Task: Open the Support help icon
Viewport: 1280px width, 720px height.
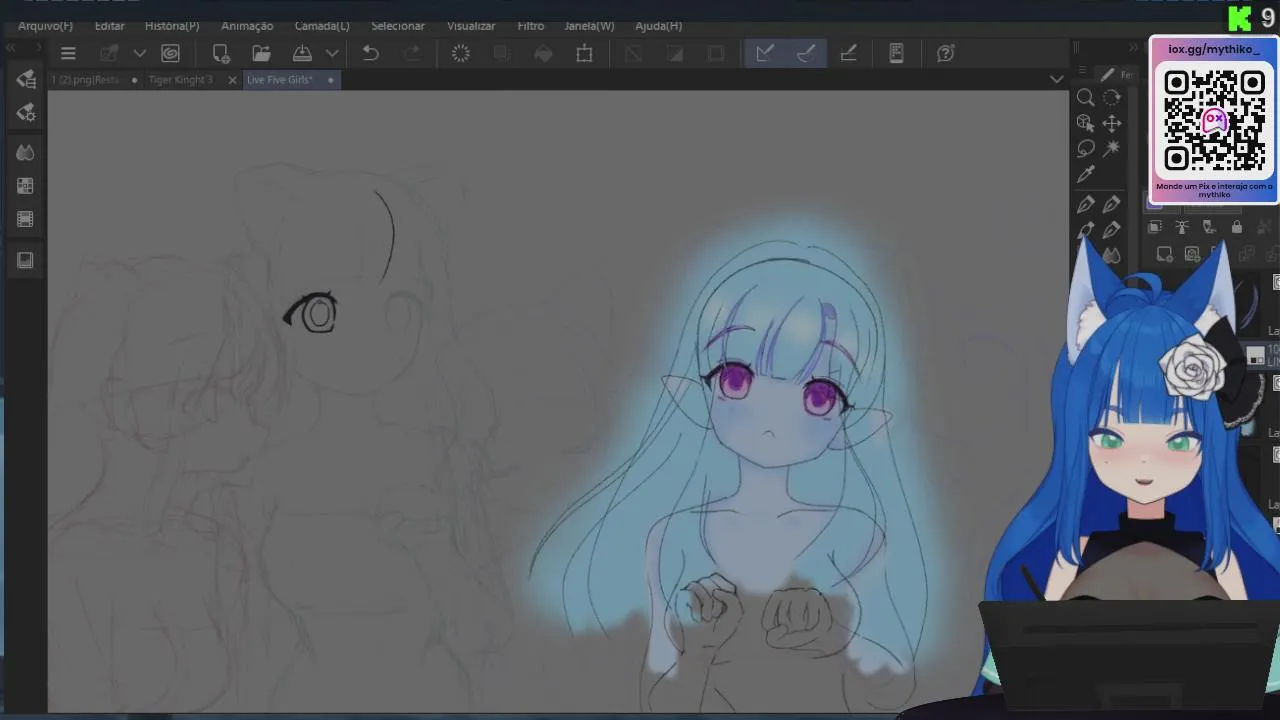Action: (945, 54)
